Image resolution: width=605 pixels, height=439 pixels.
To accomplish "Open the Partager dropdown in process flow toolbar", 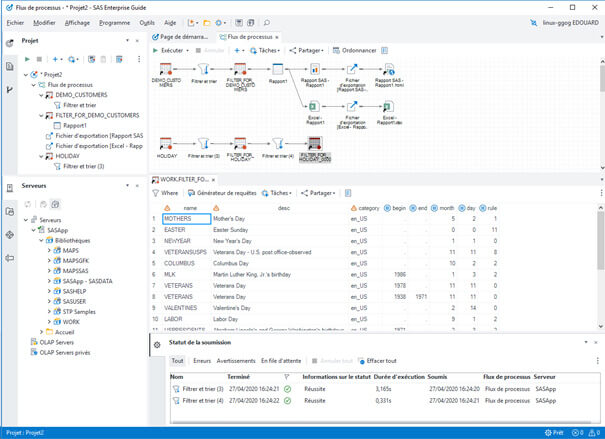I will coord(307,51).
